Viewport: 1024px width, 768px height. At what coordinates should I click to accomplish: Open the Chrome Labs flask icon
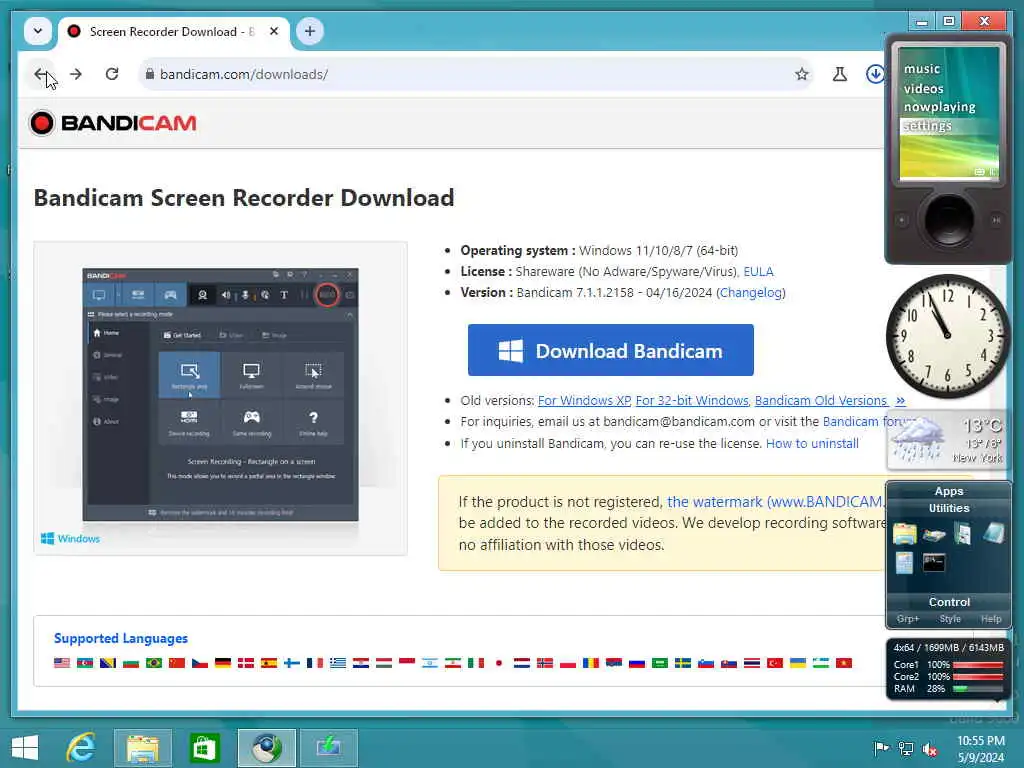coord(840,74)
